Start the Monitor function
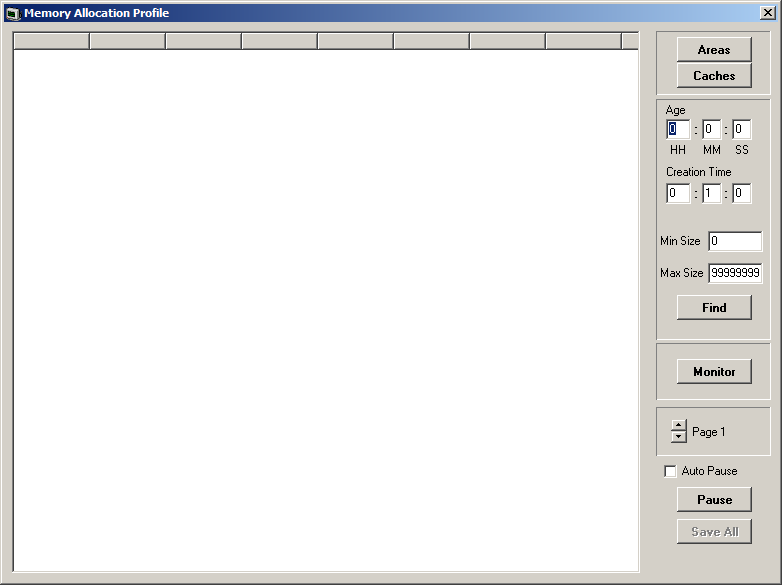This screenshot has height=585, width=782. tap(714, 371)
